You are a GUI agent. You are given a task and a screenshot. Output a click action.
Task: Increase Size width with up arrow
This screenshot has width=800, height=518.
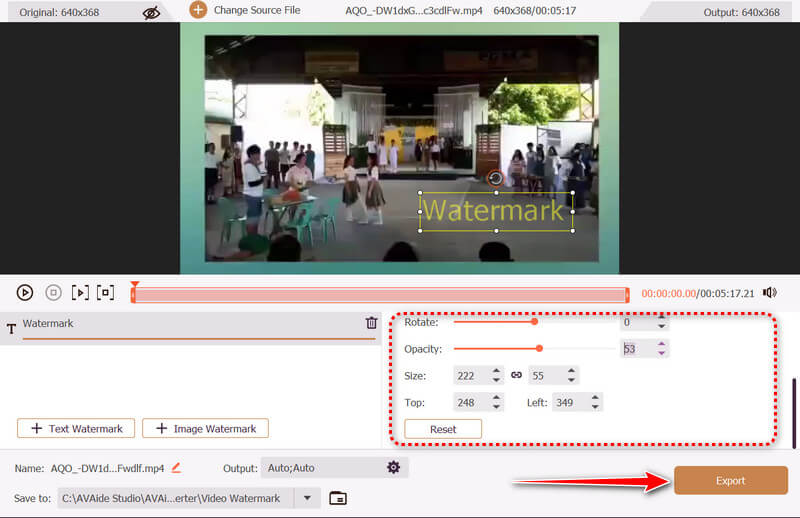(x=496, y=371)
